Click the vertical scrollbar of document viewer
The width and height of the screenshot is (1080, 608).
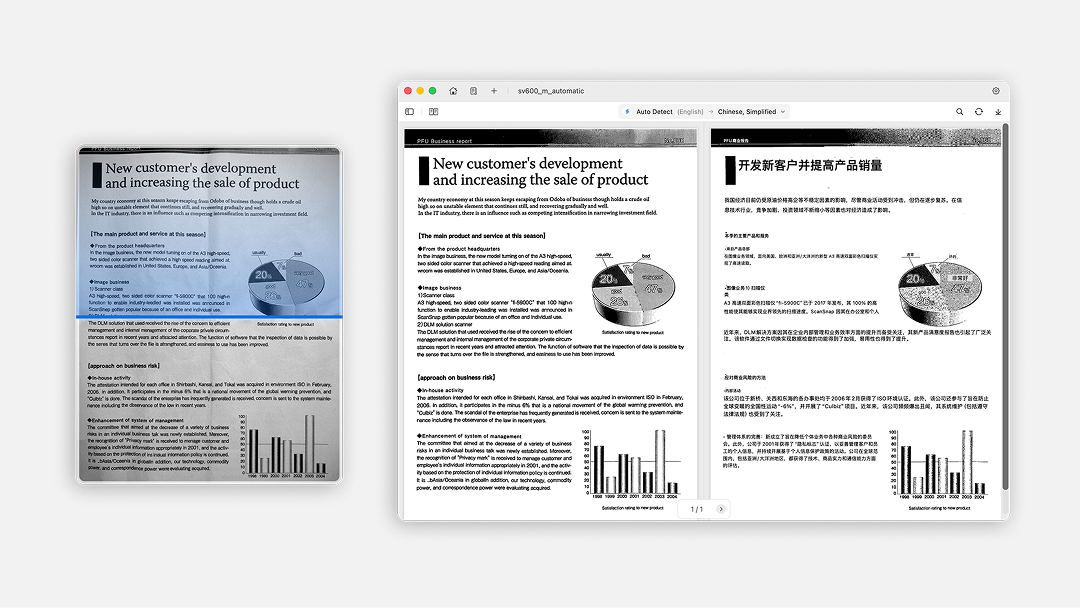(1005, 300)
